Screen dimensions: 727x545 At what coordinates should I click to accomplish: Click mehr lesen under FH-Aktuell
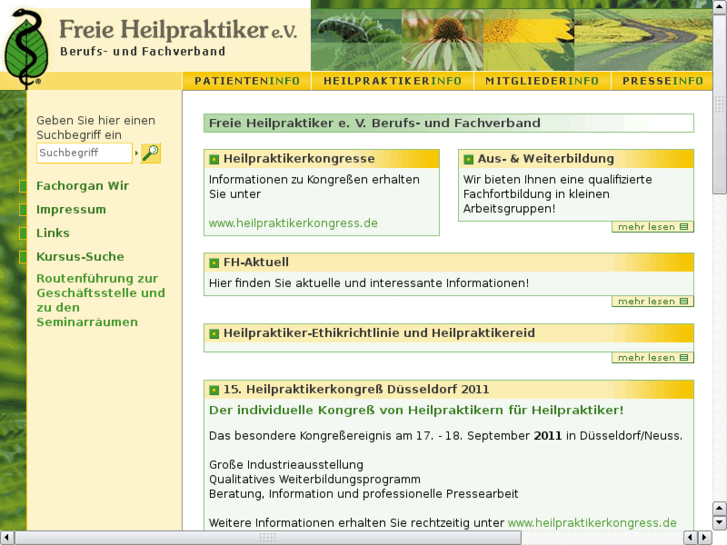[x=652, y=301]
